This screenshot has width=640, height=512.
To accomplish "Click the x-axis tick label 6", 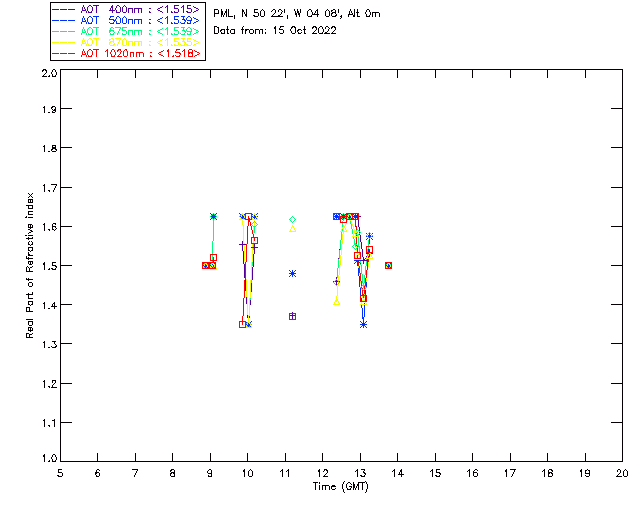I will [x=98, y=473].
